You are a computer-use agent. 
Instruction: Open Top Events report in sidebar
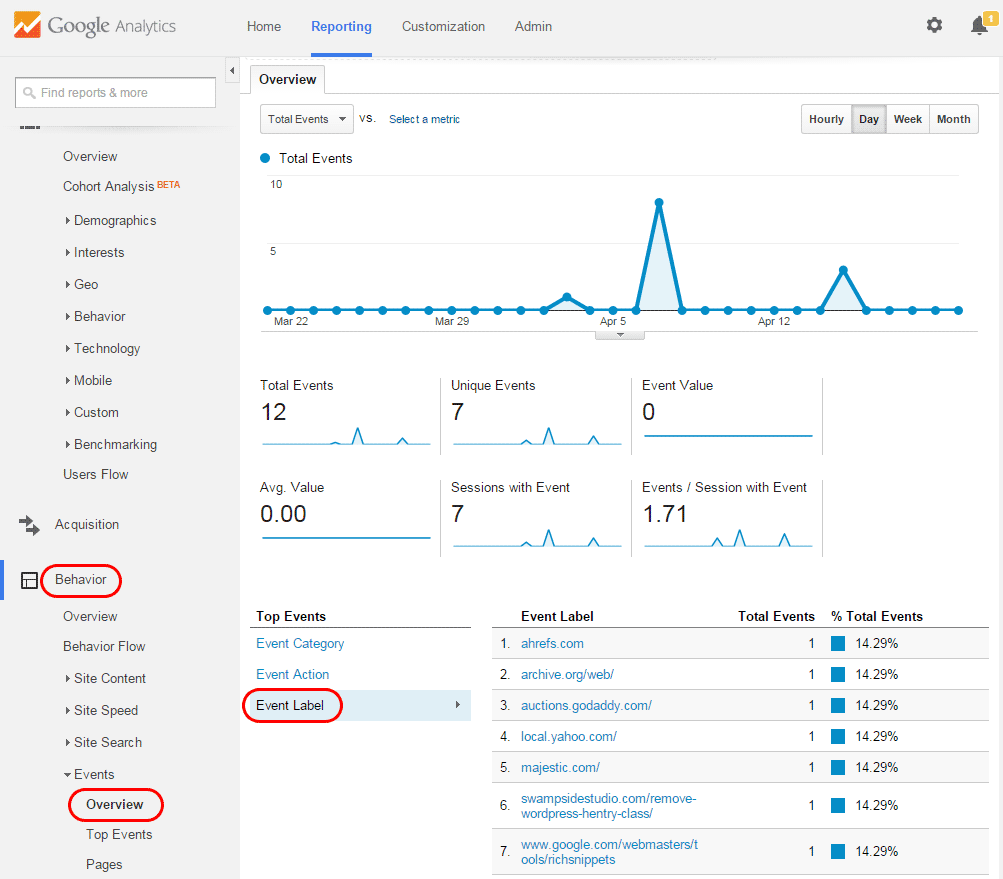[x=119, y=835]
